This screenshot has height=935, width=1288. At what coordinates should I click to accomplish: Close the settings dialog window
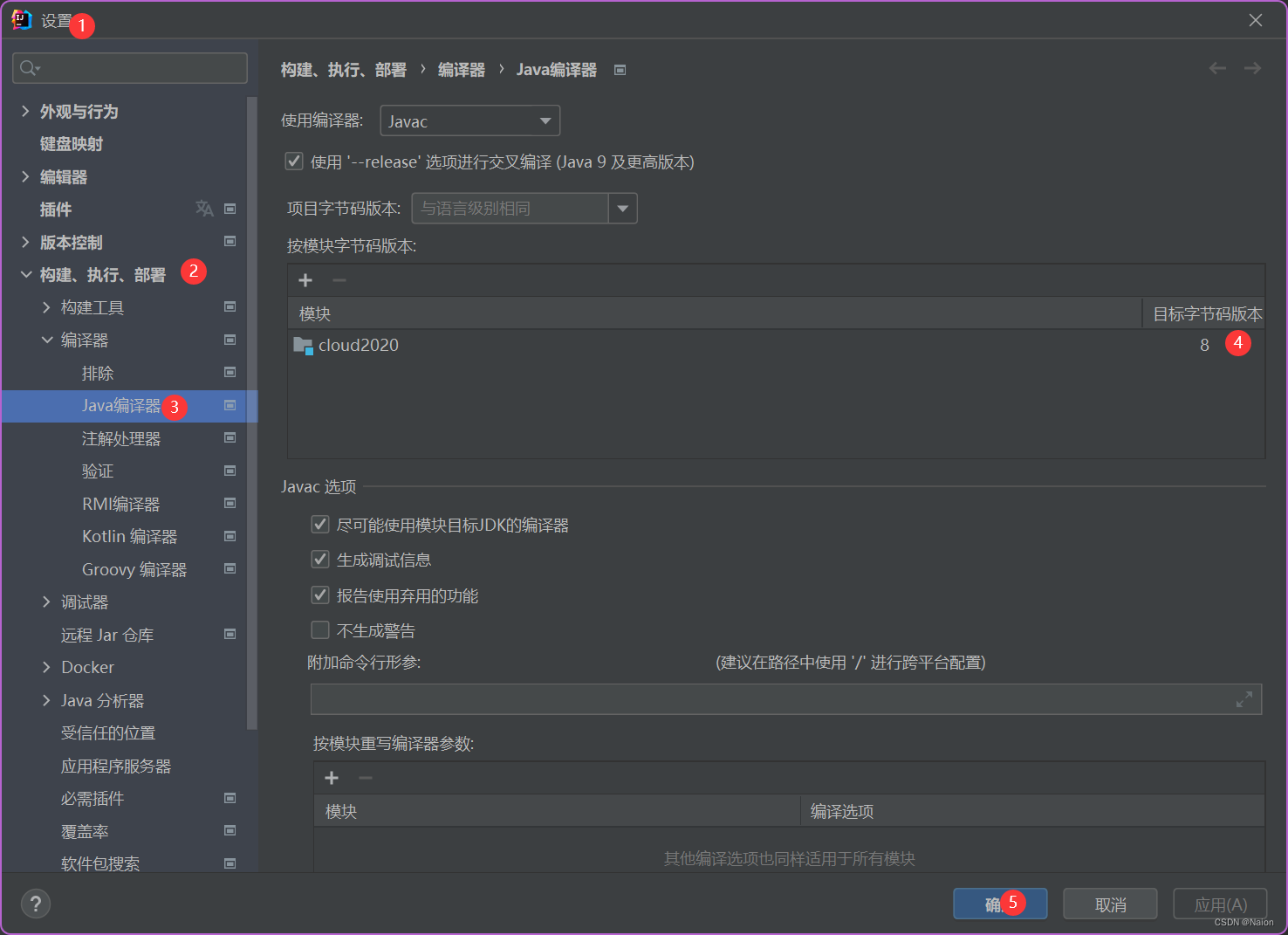coord(1256,20)
